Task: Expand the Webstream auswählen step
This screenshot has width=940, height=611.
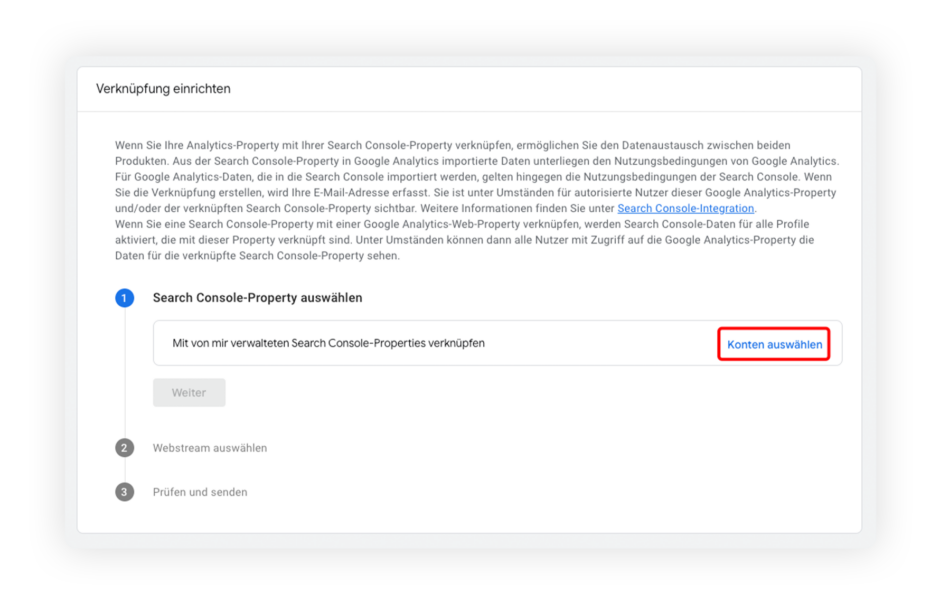Action: tap(210, 448)
